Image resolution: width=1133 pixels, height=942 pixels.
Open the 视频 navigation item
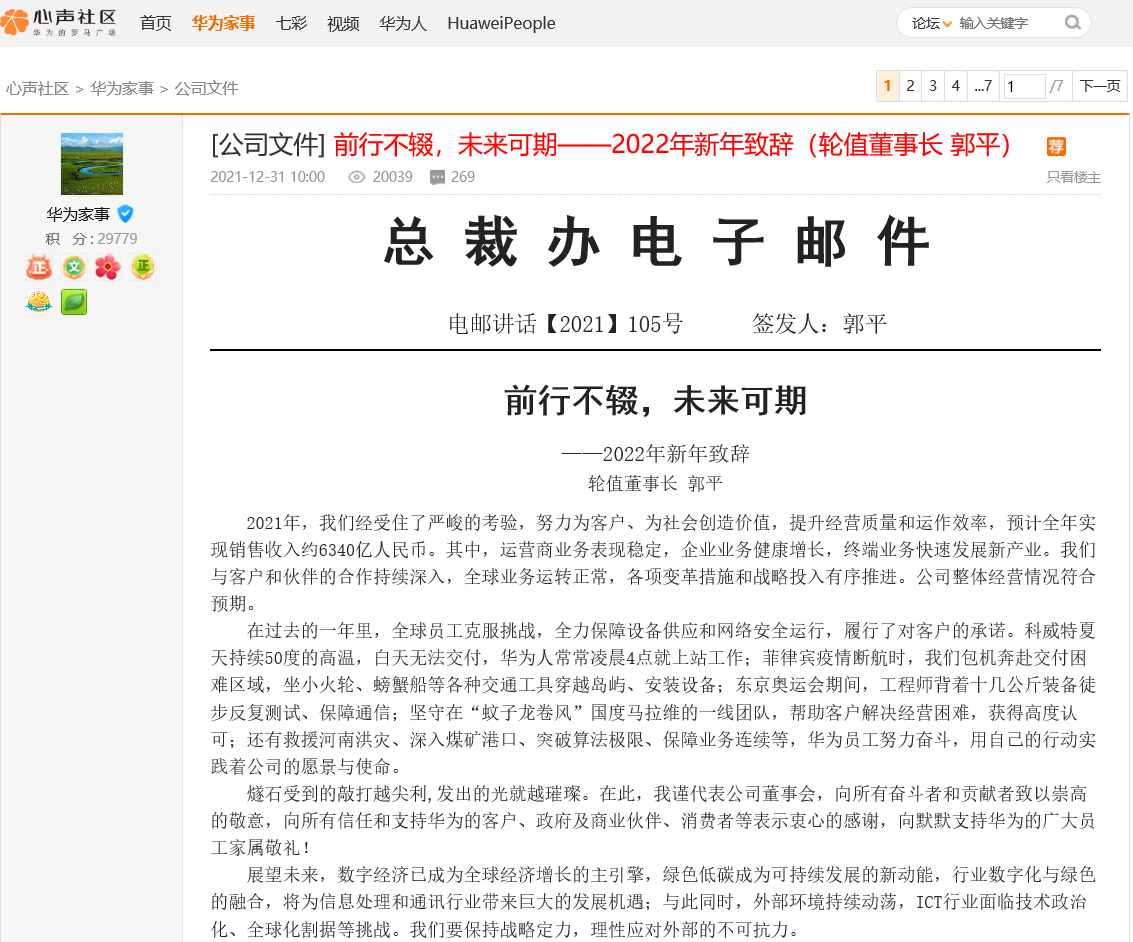click(343, 23)
